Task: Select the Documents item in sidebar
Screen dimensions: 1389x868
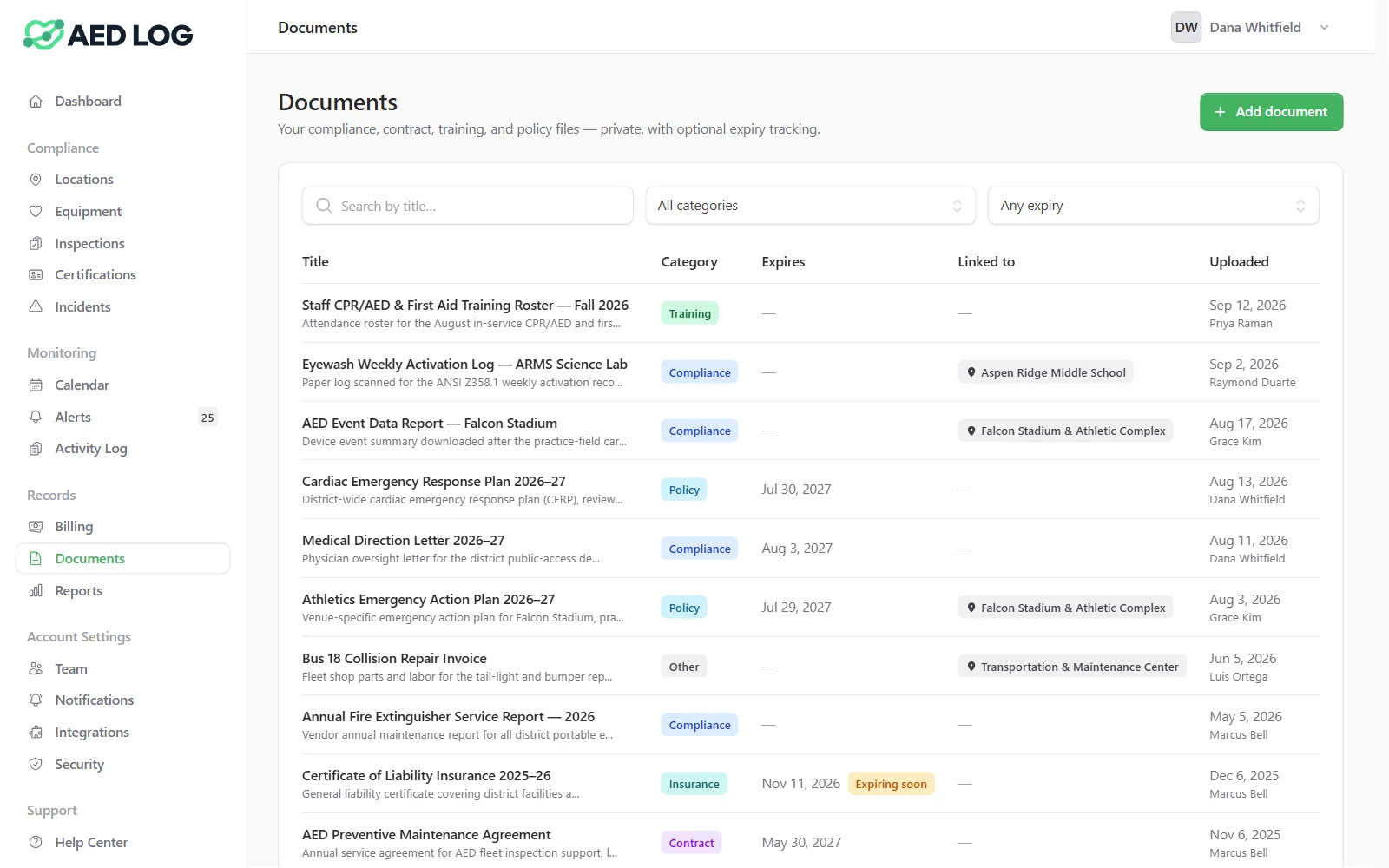Action: click(x=123, y=559)
